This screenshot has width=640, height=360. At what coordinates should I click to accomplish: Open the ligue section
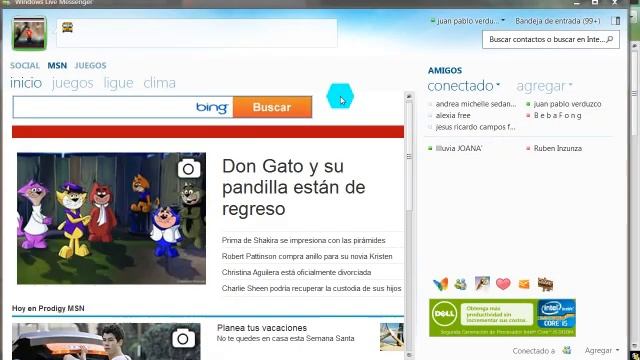tap(118, 83)
